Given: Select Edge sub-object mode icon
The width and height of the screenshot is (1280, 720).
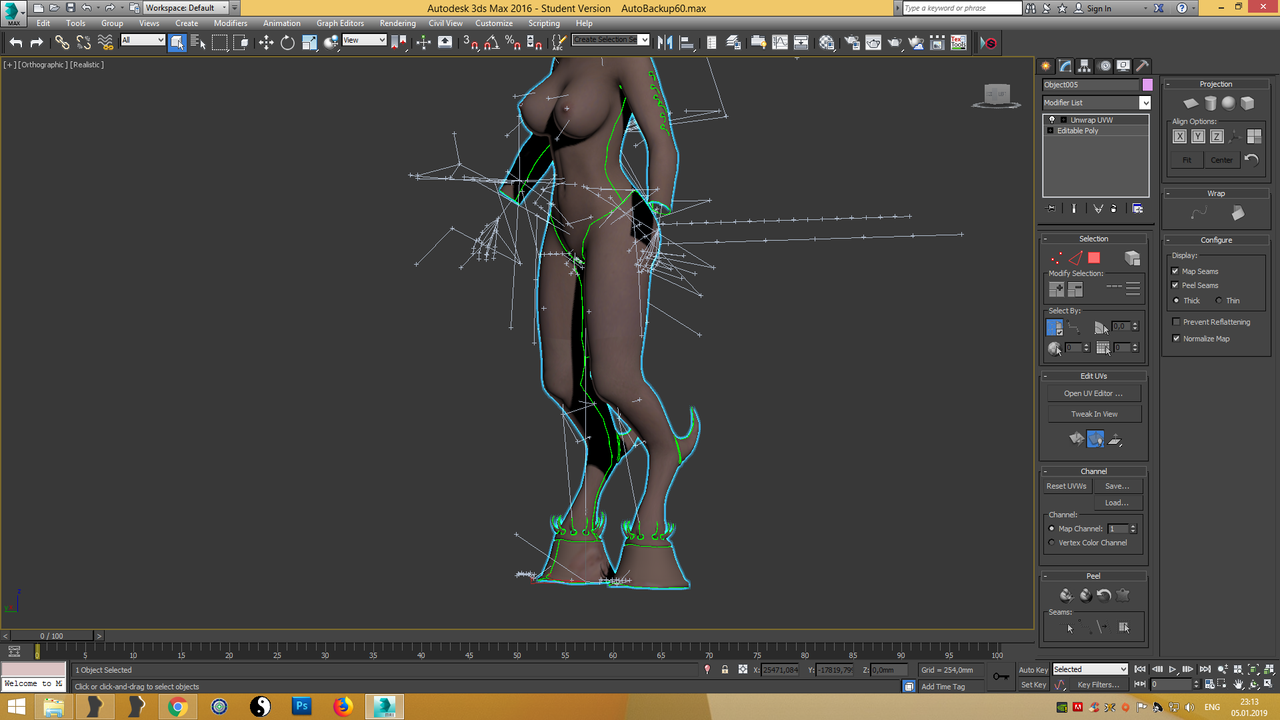Looking at the screenshot, I should point(1076,258).
